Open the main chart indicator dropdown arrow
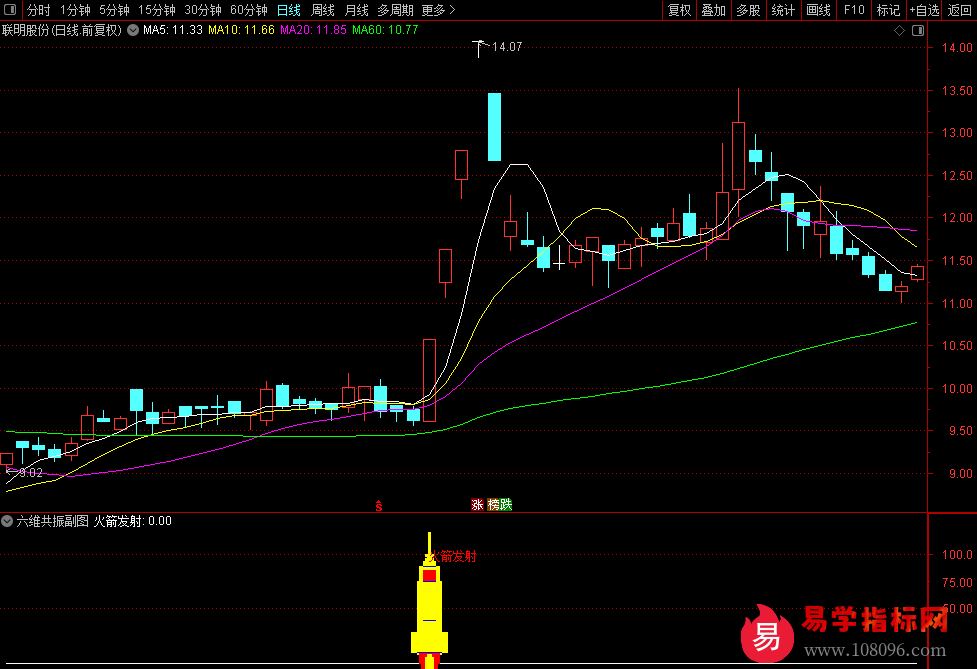The height and width of the screenshot is (669, 977). (133, 30)
